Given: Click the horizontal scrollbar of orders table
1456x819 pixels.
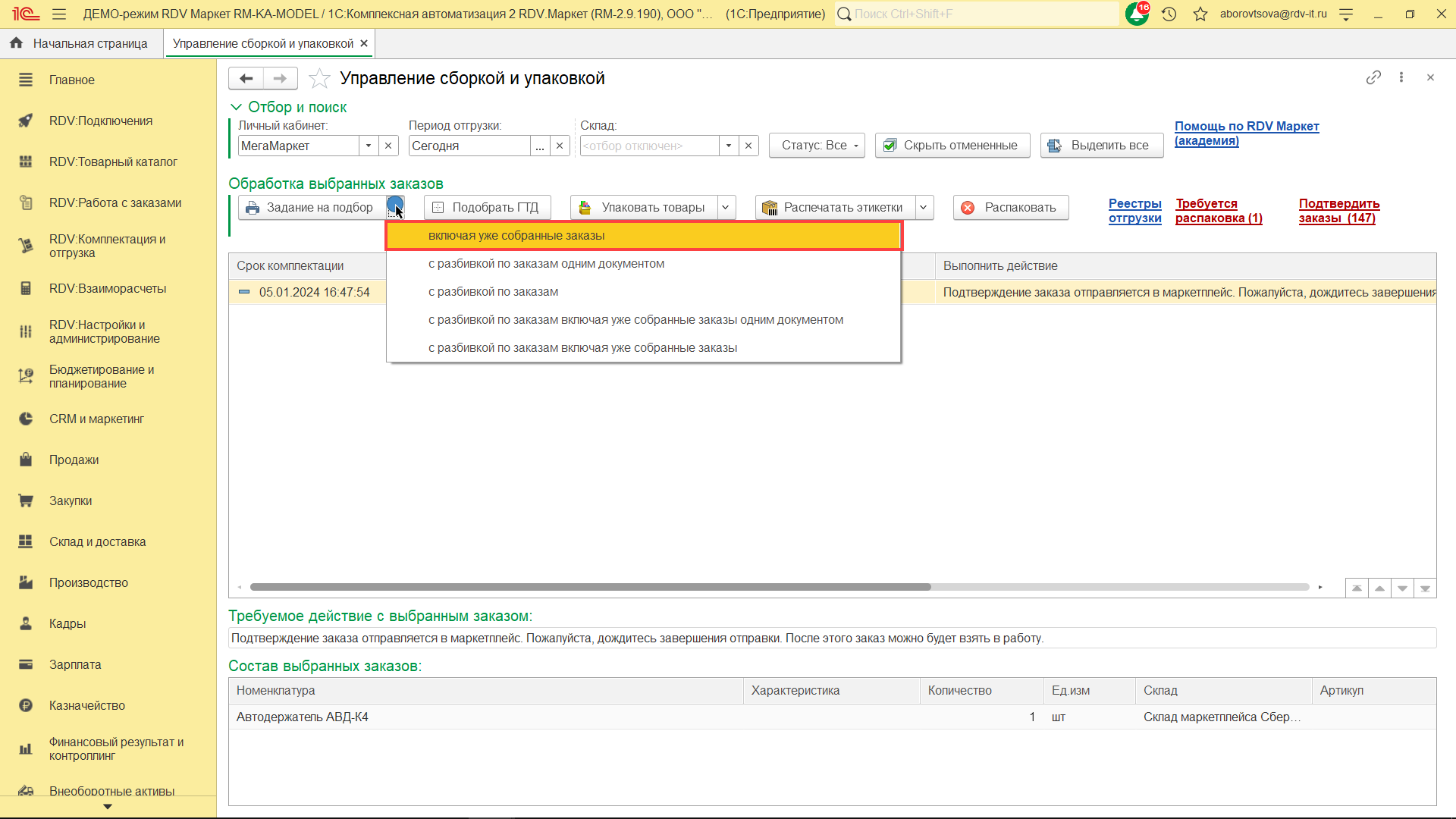Looking at the screenshot, I should (590, 587).
